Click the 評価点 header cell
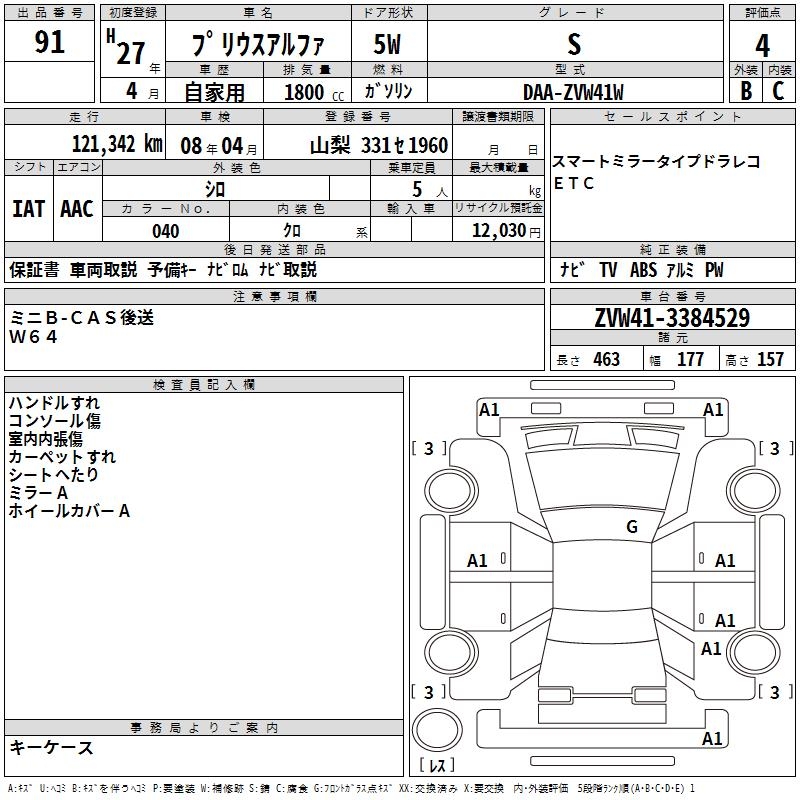This screenshot has height=800, width=800. coord(762,12)
